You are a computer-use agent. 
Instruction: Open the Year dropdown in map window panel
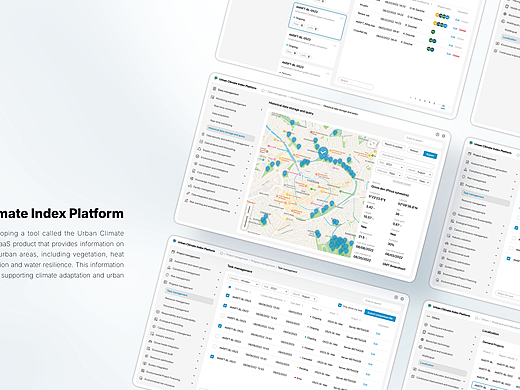point(391,165)
